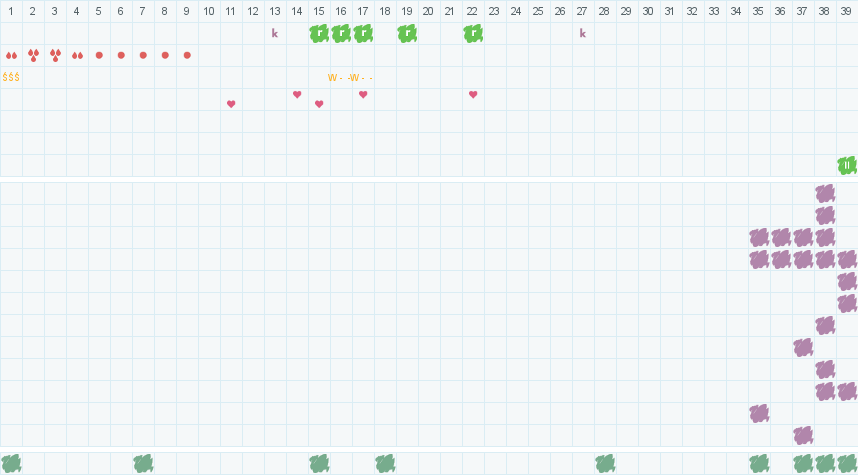Select the green 'r' marker in column 19
858x475 pixels.
[x=407, y=33]
